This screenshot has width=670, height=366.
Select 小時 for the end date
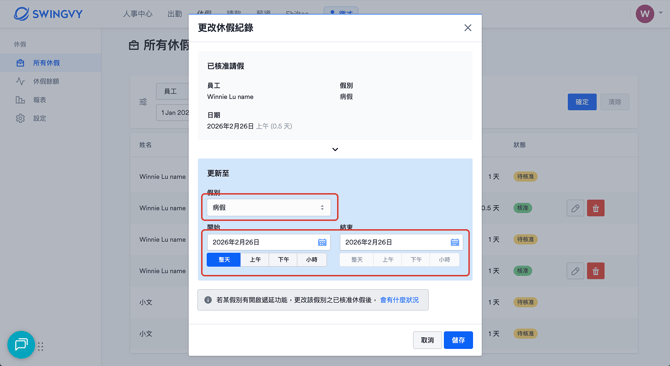[444, 260]
